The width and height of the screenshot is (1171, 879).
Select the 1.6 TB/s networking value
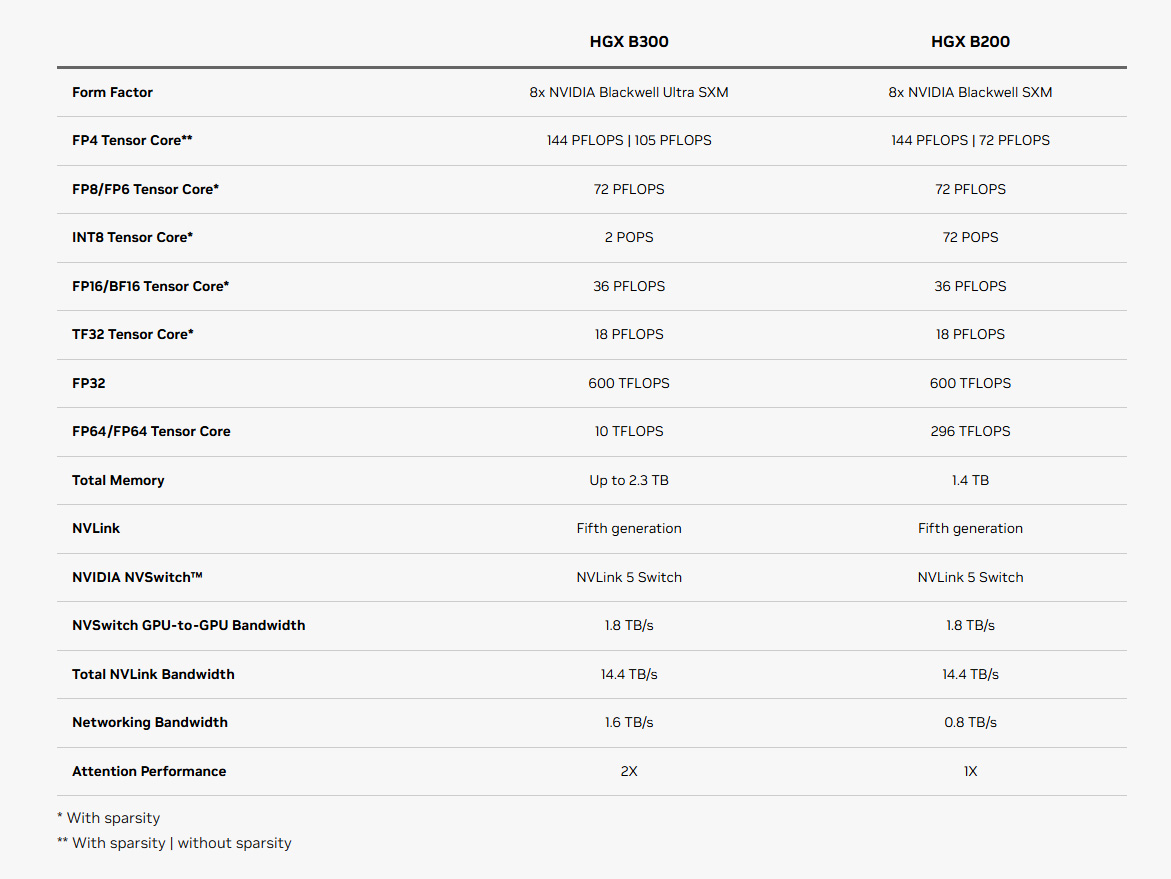(x=629, y=723)
